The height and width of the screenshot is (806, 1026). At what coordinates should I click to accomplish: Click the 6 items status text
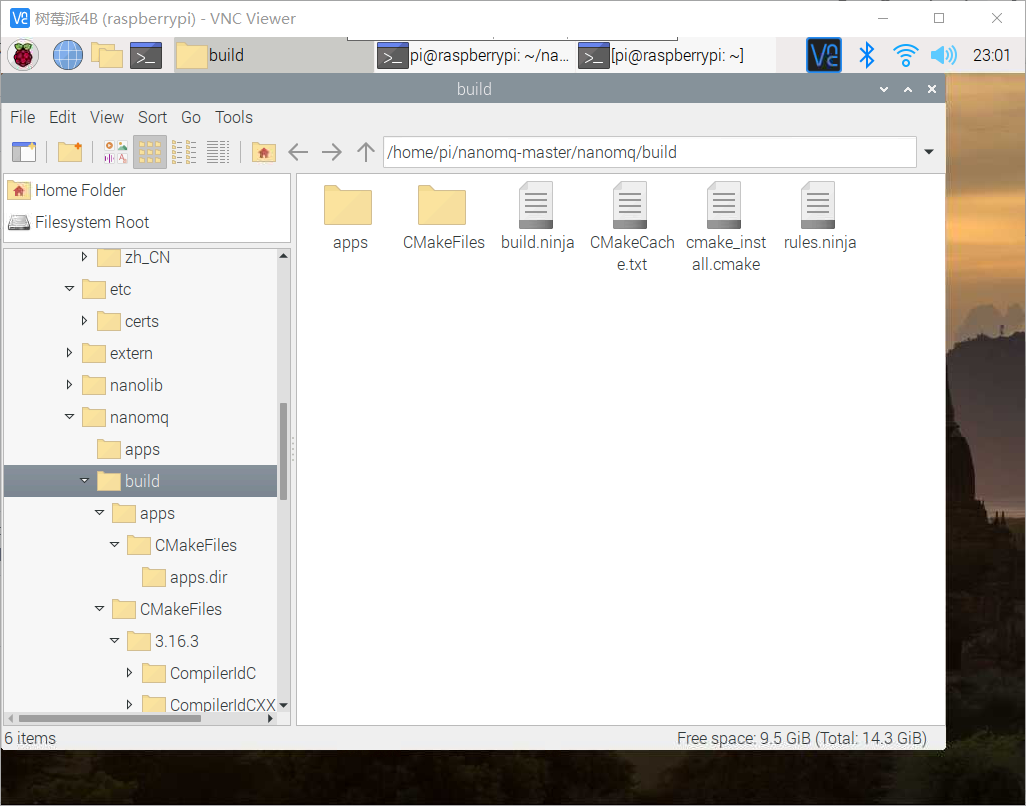click(30, 739)
